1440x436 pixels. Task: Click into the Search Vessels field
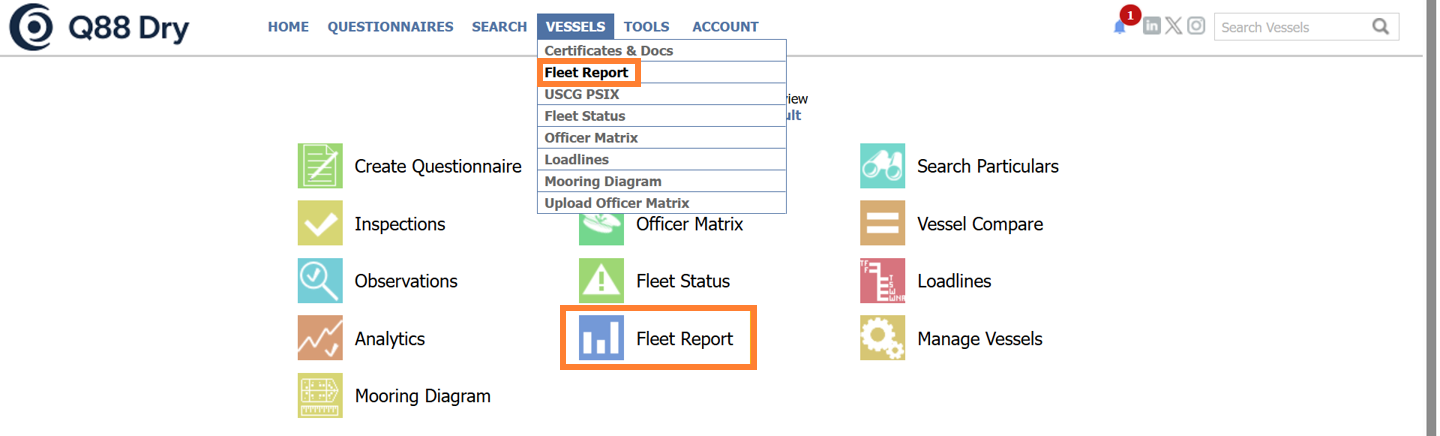pos(1290,27)
